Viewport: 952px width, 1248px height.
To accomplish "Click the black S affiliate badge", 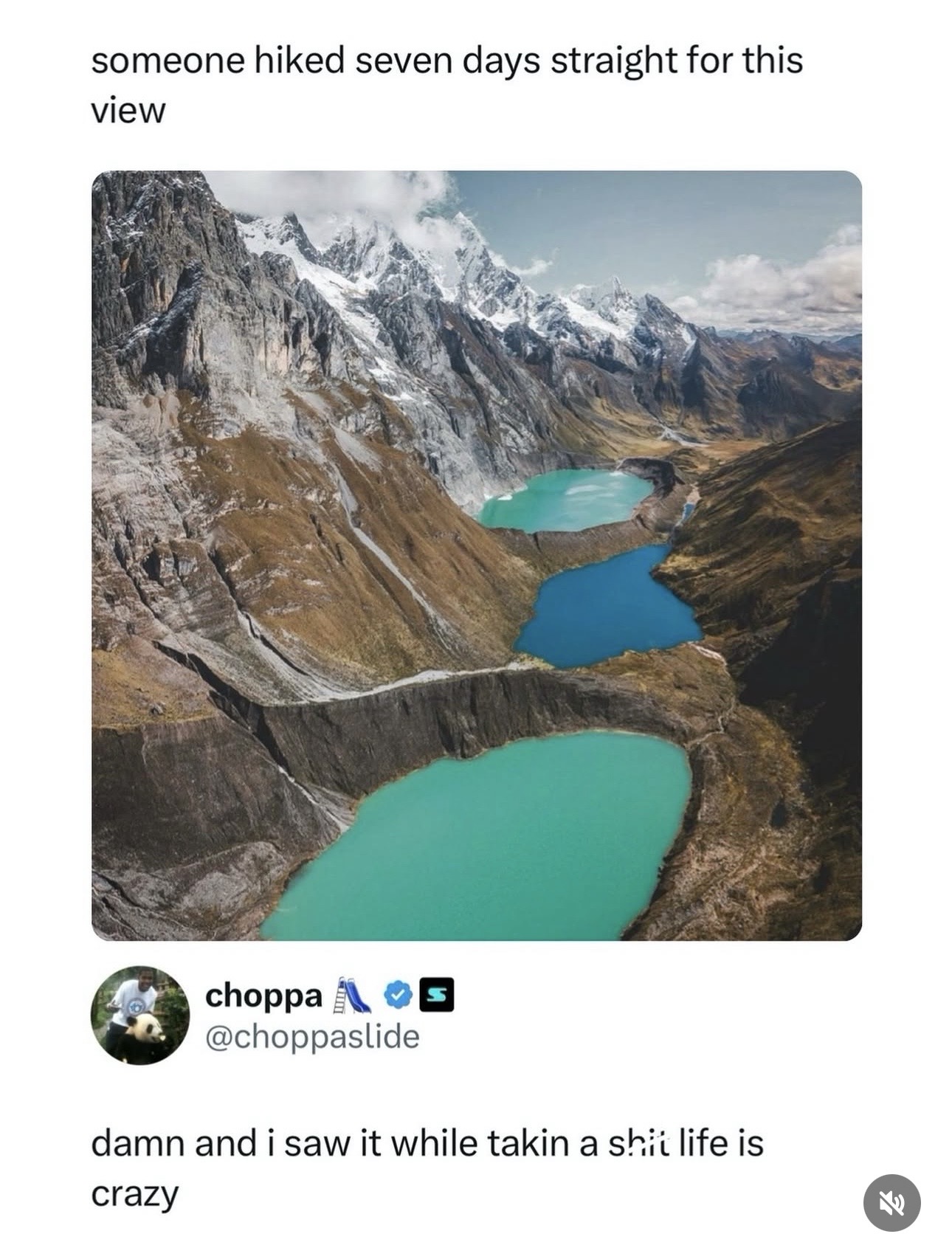I will pyautogui.click(x=436, y=996).
